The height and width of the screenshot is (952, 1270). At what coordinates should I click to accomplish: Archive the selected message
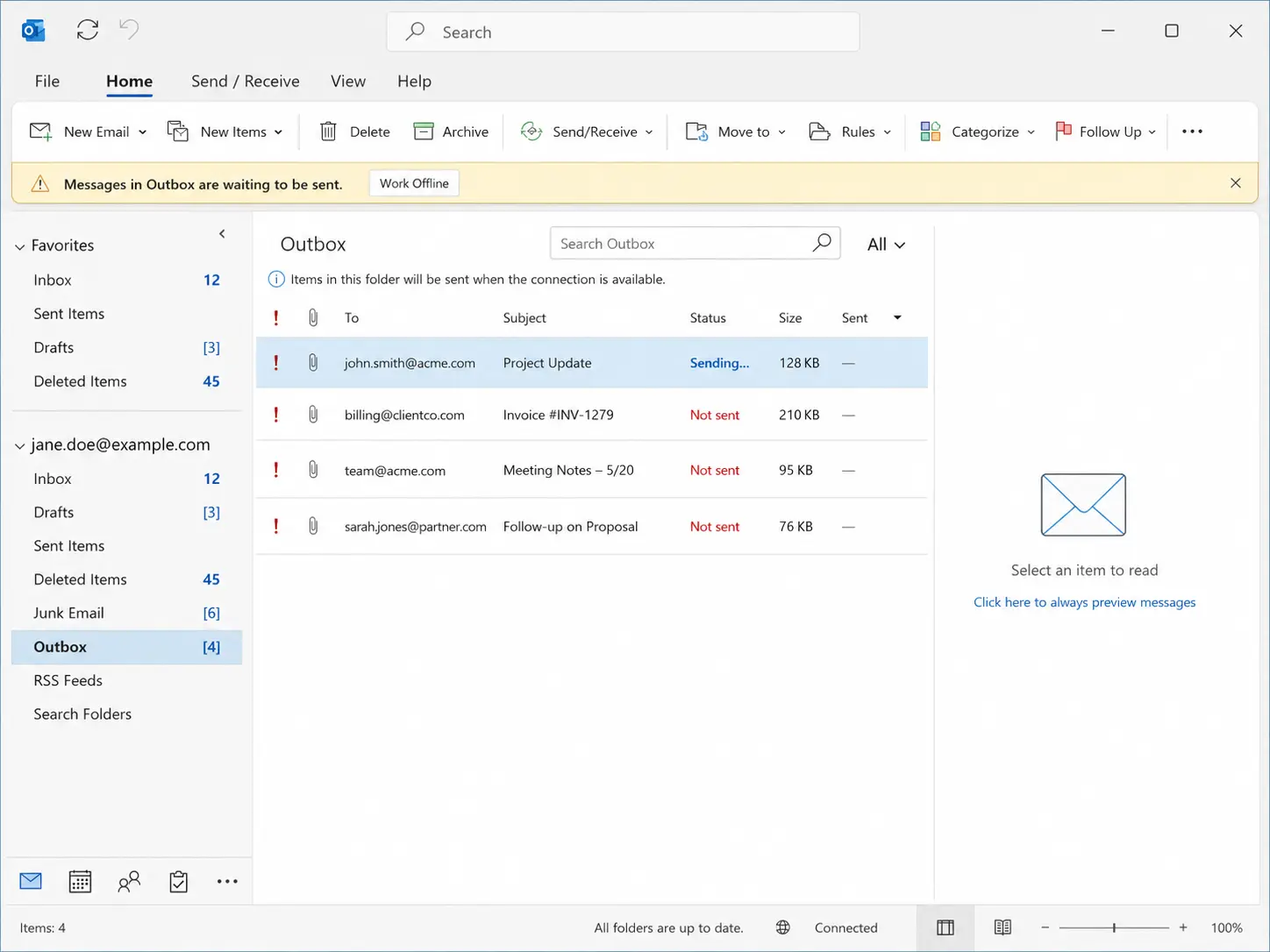pos(451,131)
